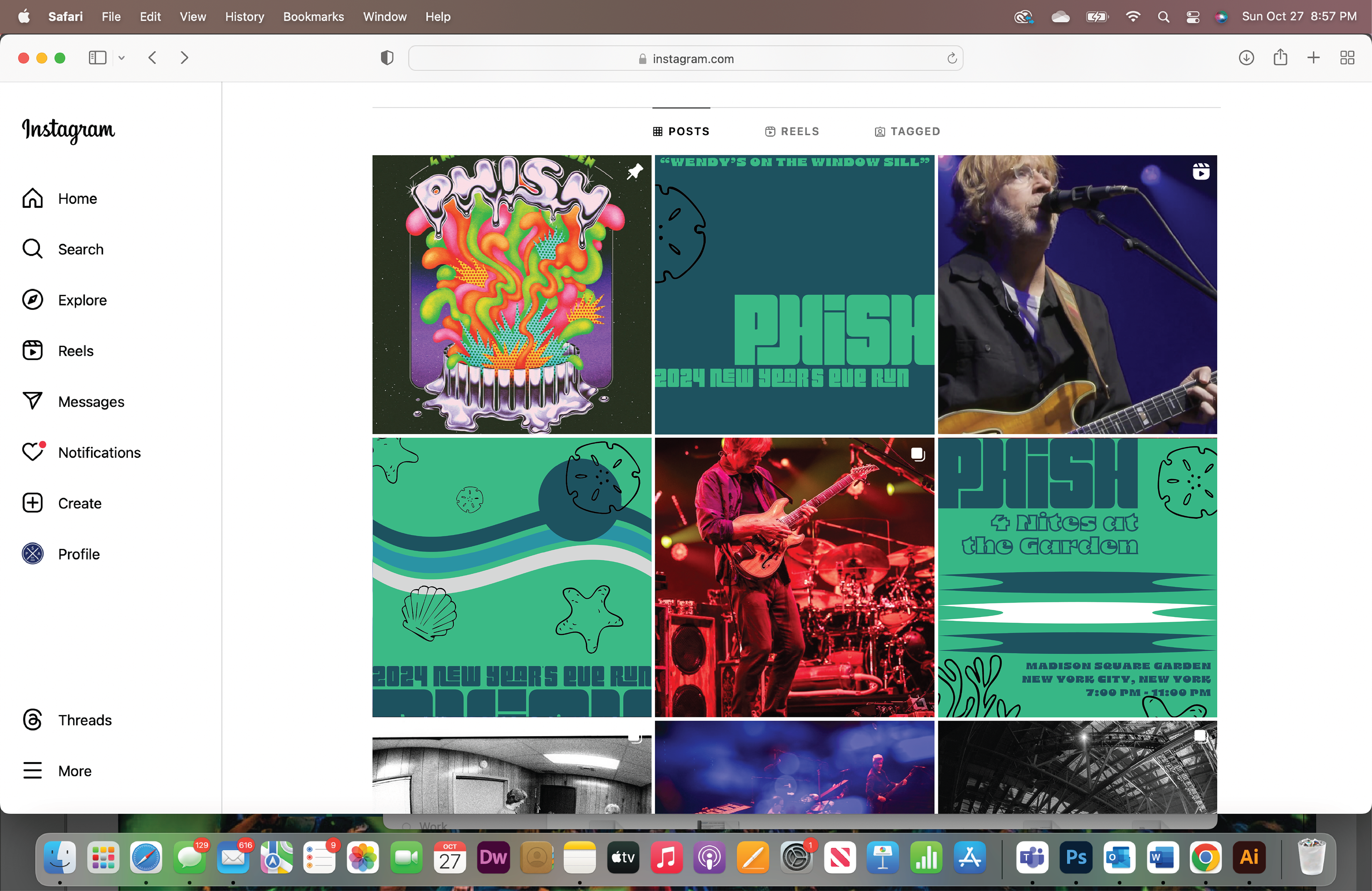Open the Music app in the Dock
Viewport: 1372px width, 891px height.
pyautogui.click(x=666, y=857)
